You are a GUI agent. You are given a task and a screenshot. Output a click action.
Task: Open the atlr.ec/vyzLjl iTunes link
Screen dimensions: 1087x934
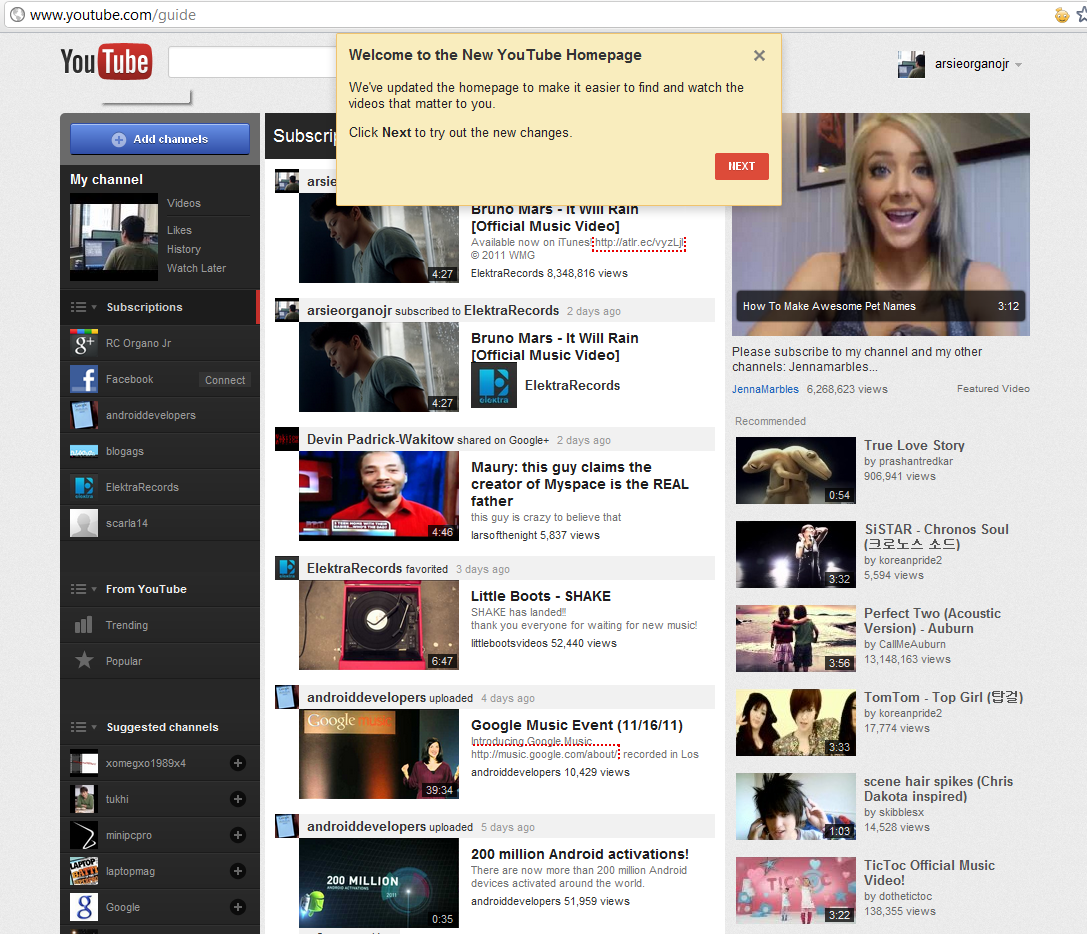638,242
